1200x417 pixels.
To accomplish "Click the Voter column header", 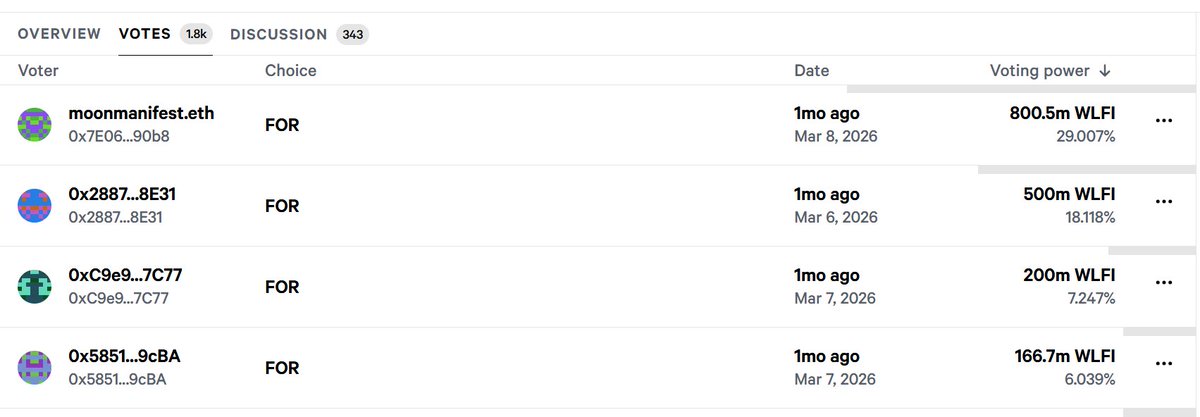I will click(x=38, y=71).
